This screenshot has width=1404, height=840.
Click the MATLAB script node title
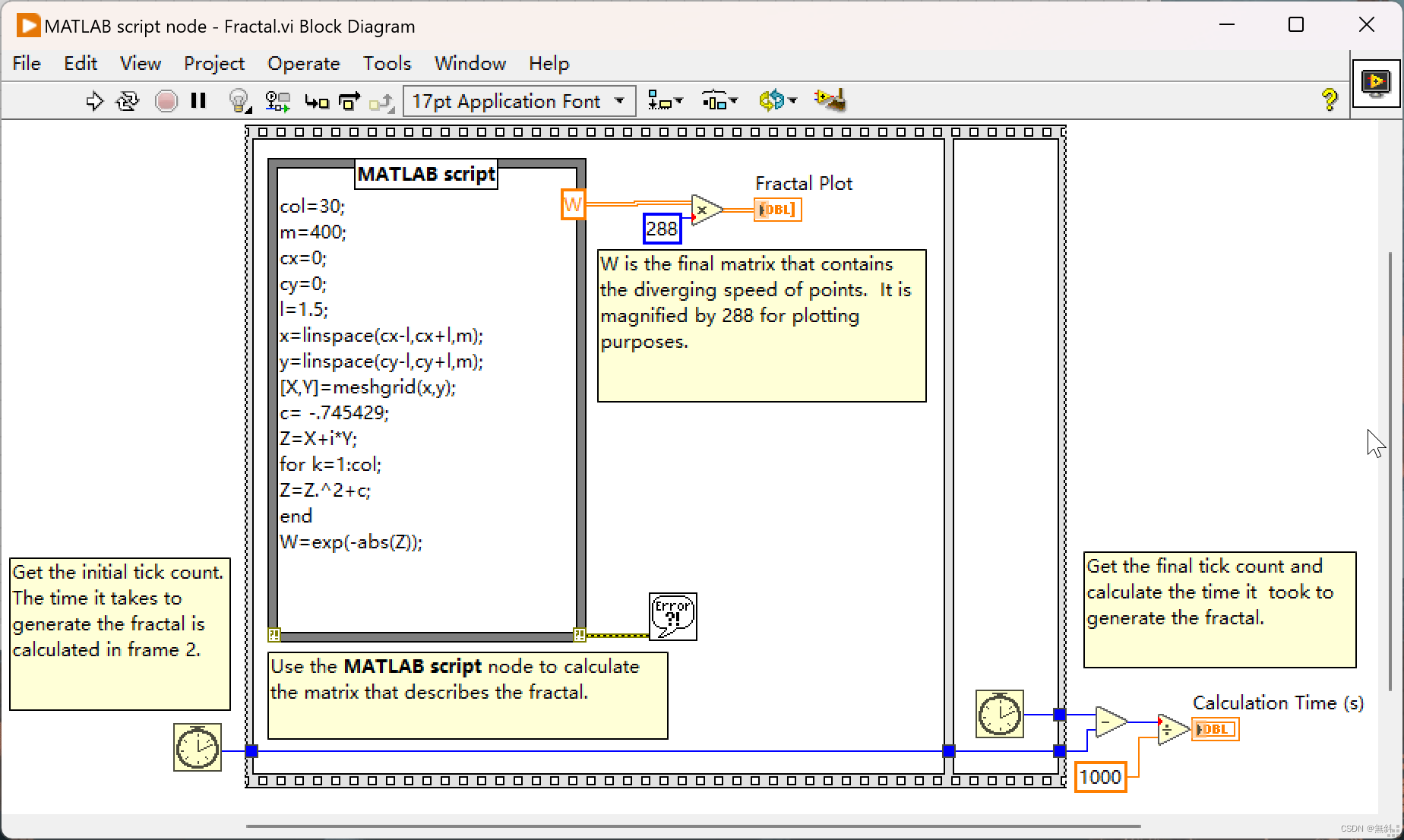pos(427,174)
